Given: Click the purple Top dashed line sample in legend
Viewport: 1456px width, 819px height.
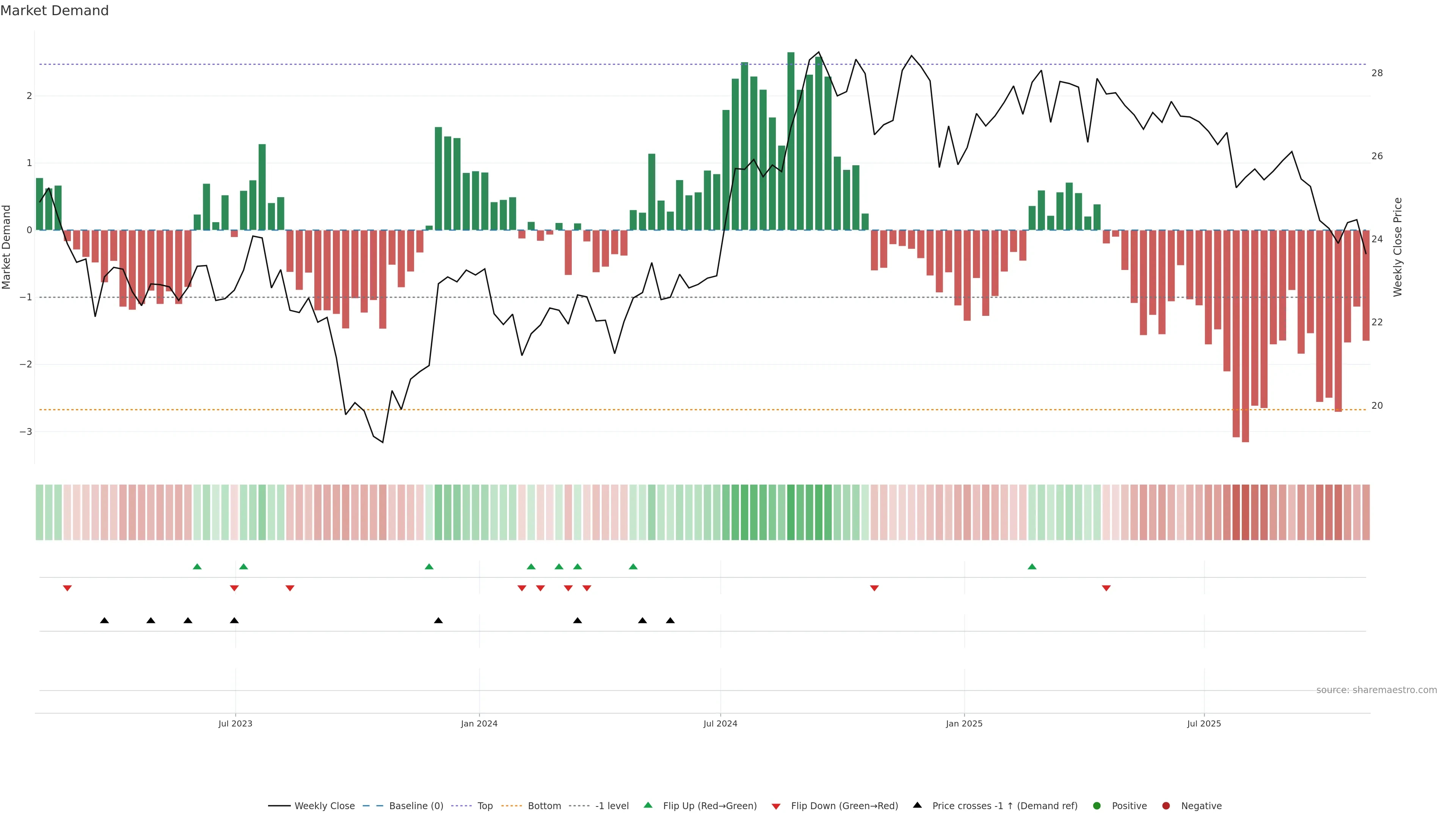Looking at the screenshot, I should pos(461,805).
